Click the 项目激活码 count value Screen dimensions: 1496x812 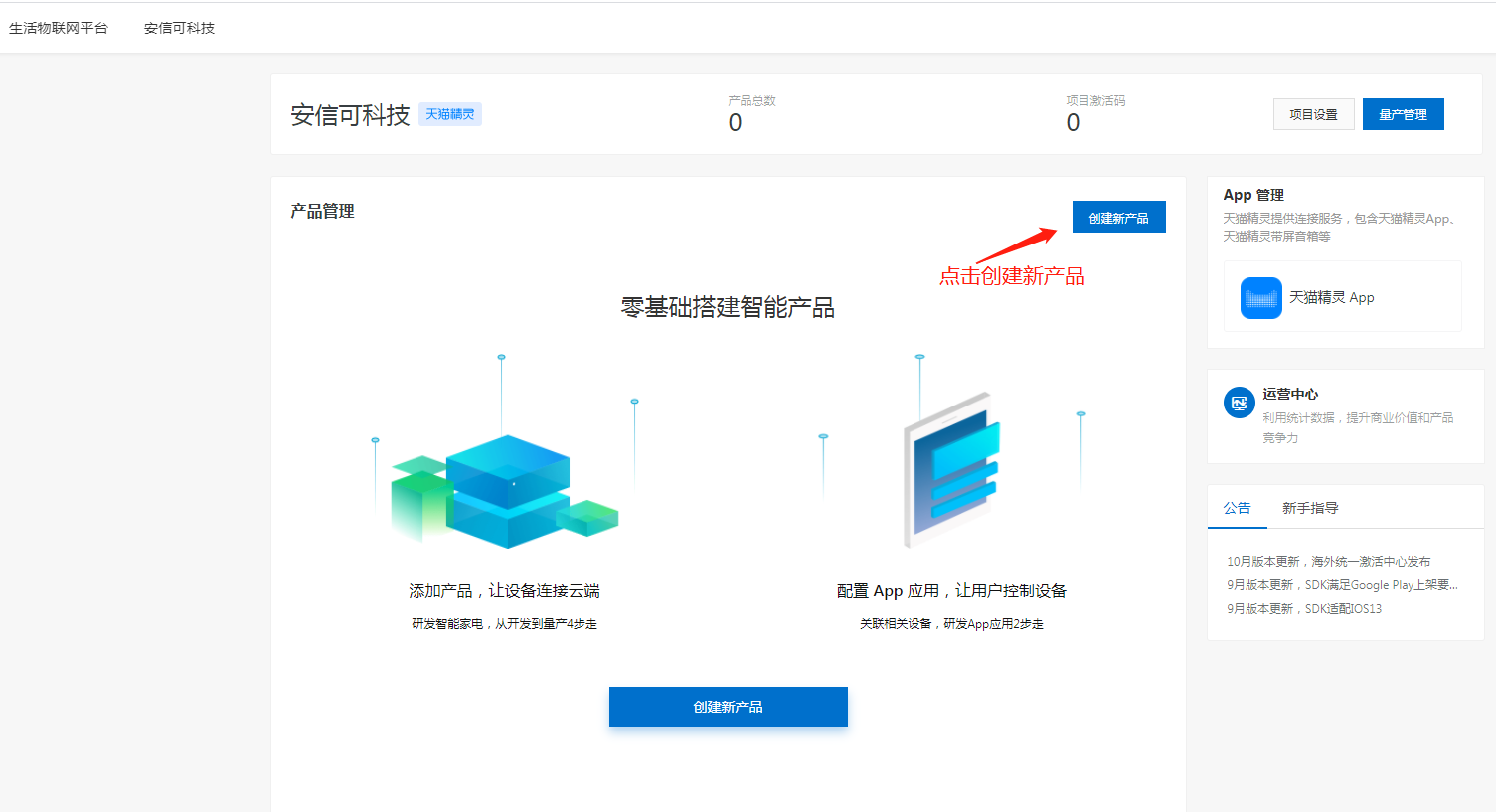(x=1074, y=123)
